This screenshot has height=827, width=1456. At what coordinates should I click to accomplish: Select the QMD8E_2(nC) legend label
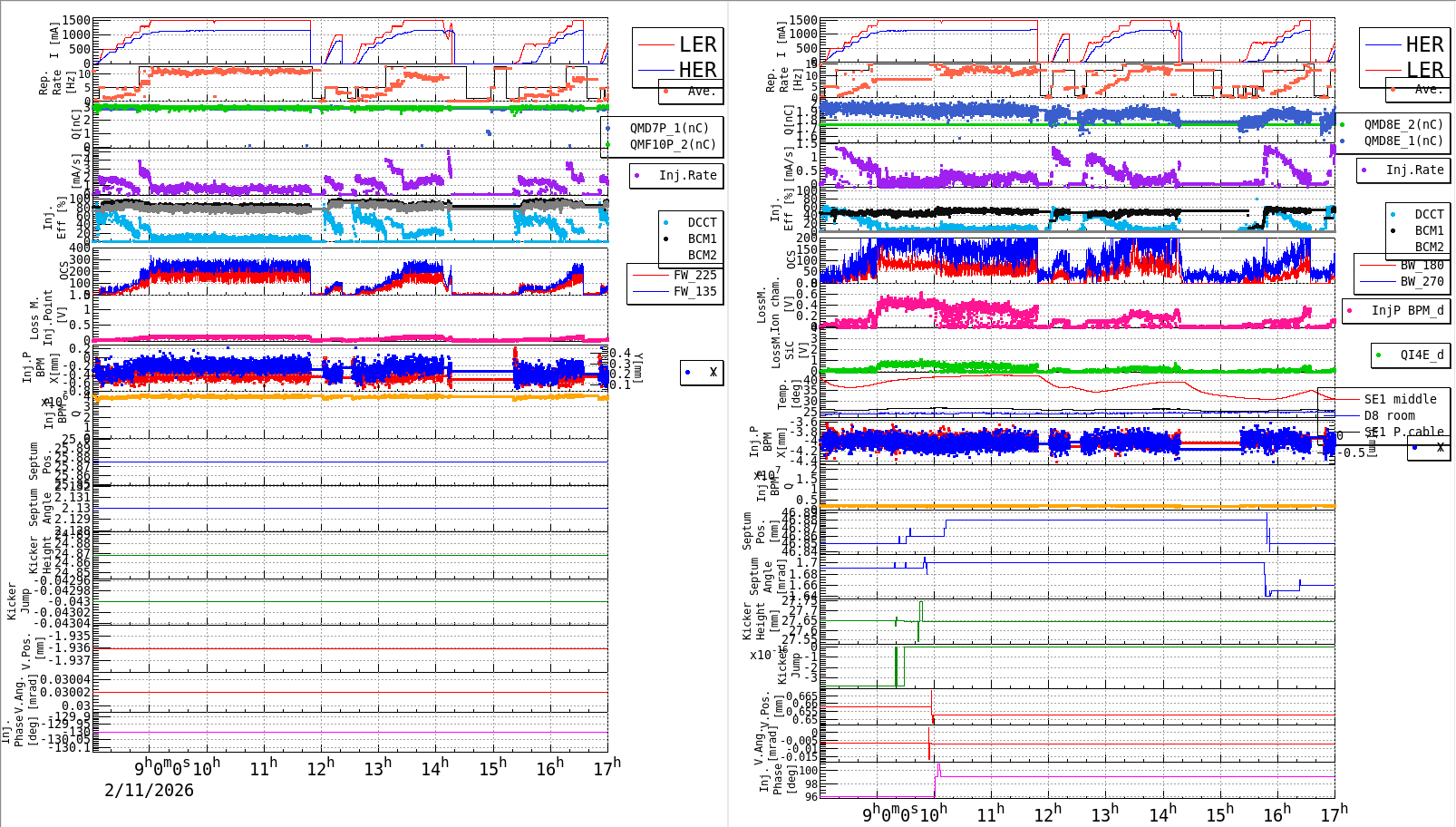coord(1403,124)
